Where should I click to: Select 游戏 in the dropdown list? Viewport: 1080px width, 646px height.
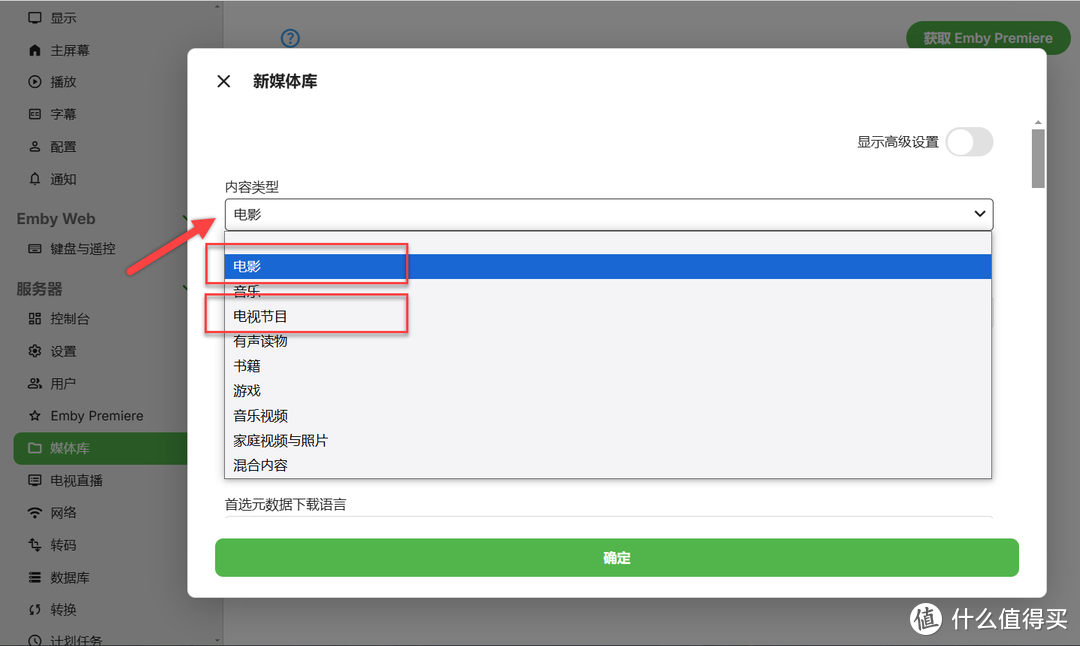tap(608, 390)
